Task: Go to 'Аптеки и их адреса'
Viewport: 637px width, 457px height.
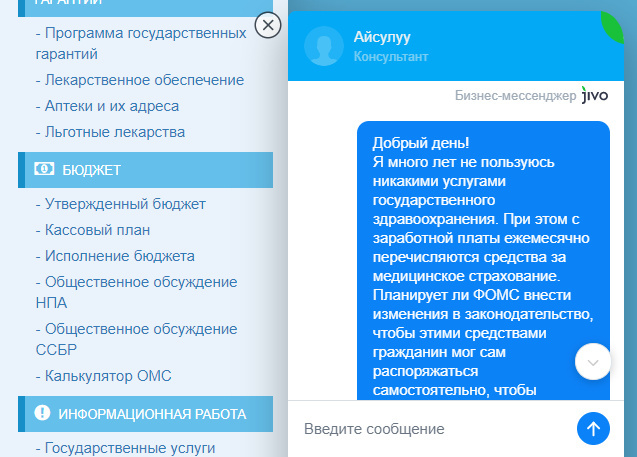Action: (x=112, y=106)
